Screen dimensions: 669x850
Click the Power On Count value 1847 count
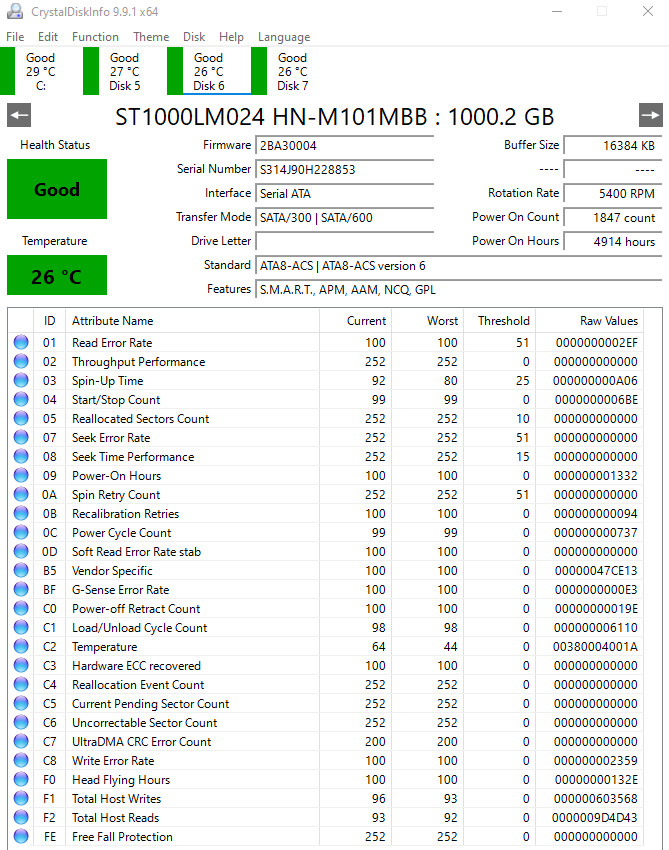[x=613, y=217]
